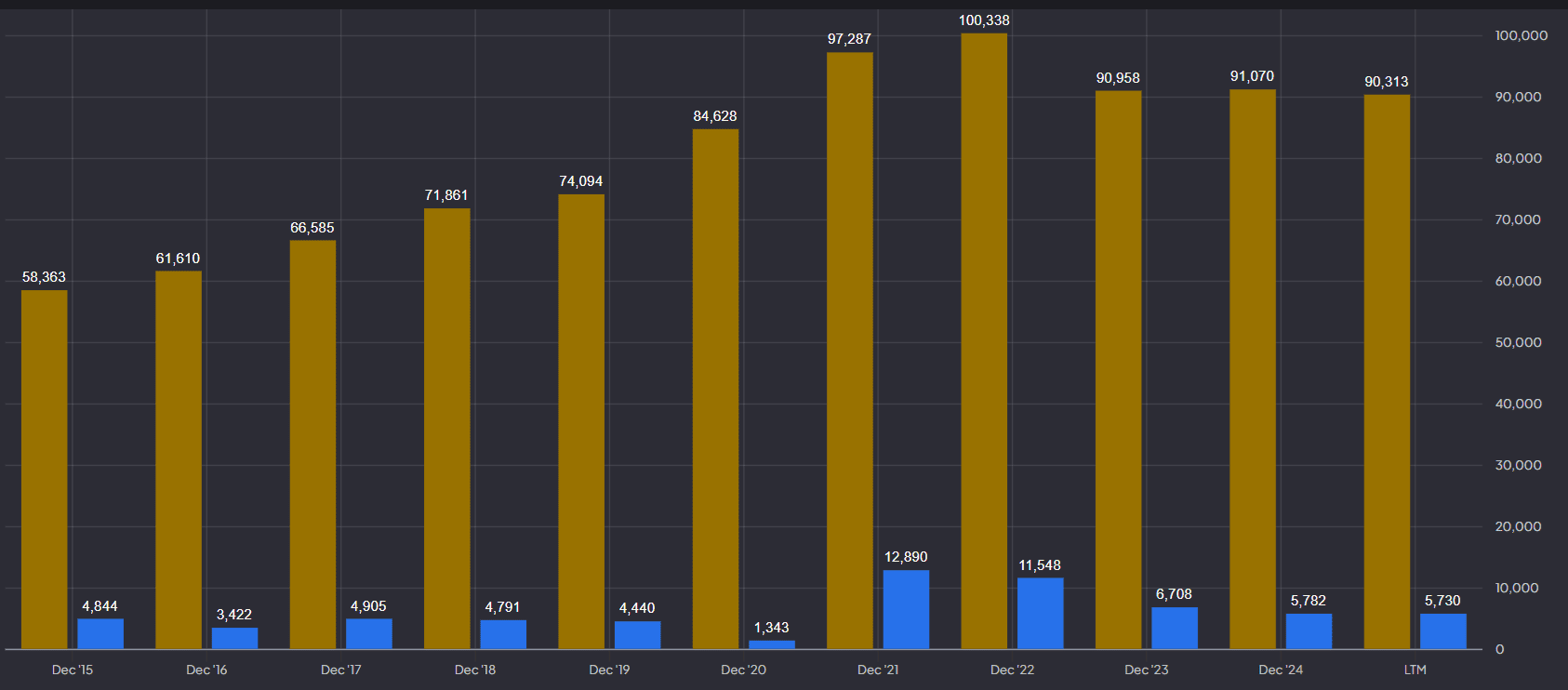Select the blue Dec '16 bar labeled 3,422

coord(234,638)
